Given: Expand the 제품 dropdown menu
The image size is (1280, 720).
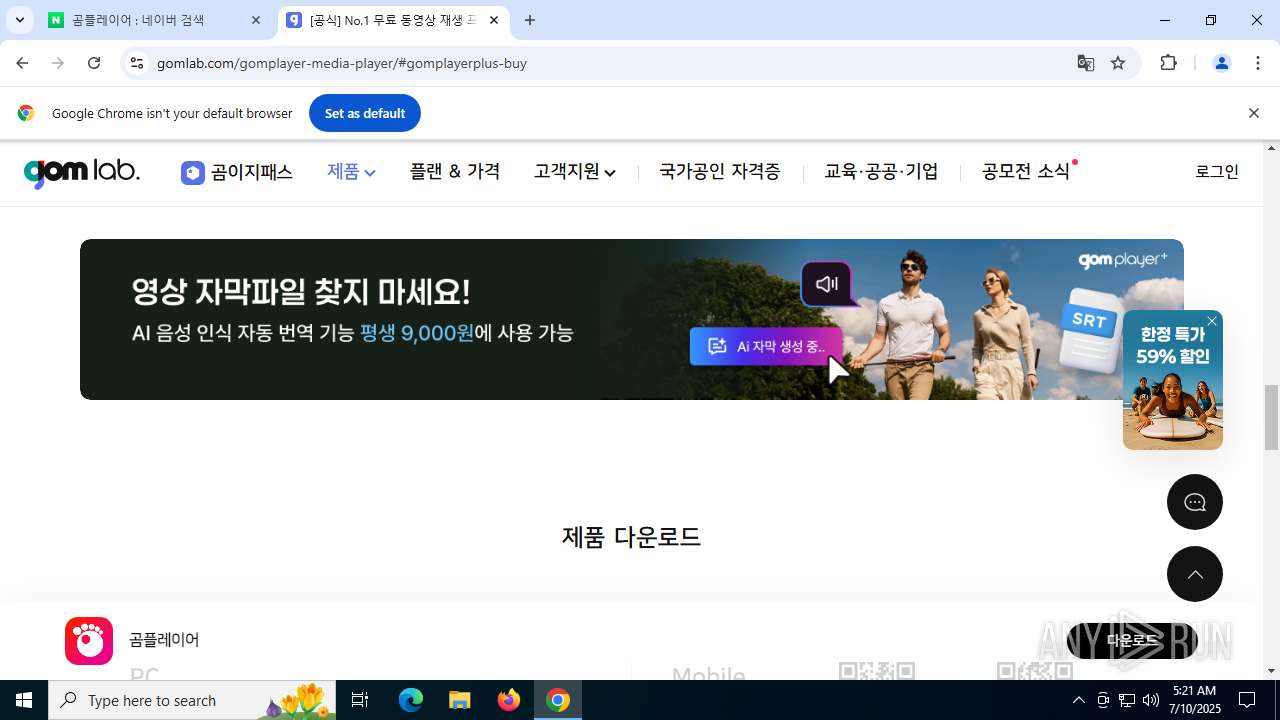Looking at the screenshot, I should click(351, 172).
